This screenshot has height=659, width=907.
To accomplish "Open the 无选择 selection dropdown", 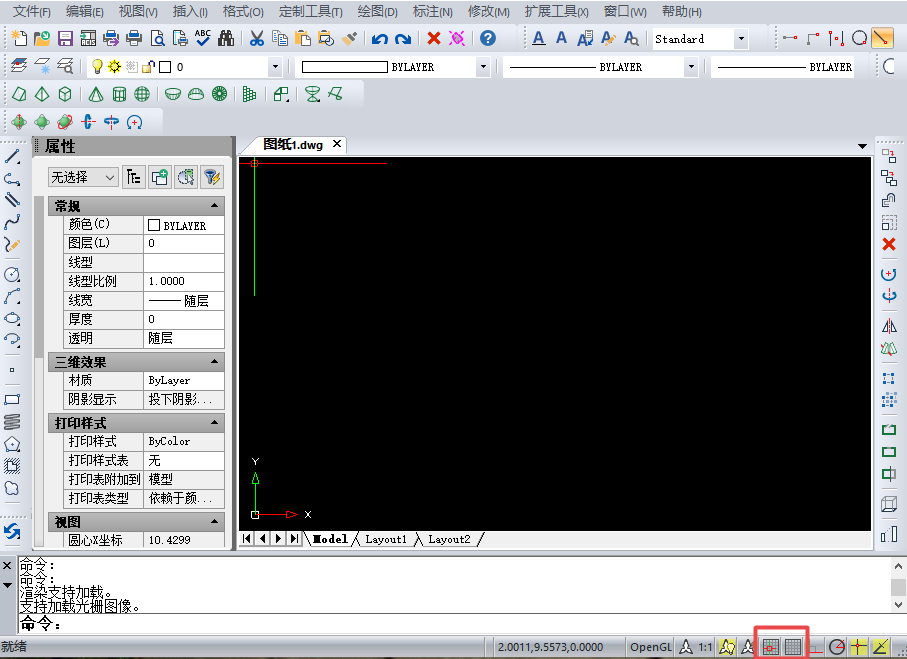I will point(83,177).
